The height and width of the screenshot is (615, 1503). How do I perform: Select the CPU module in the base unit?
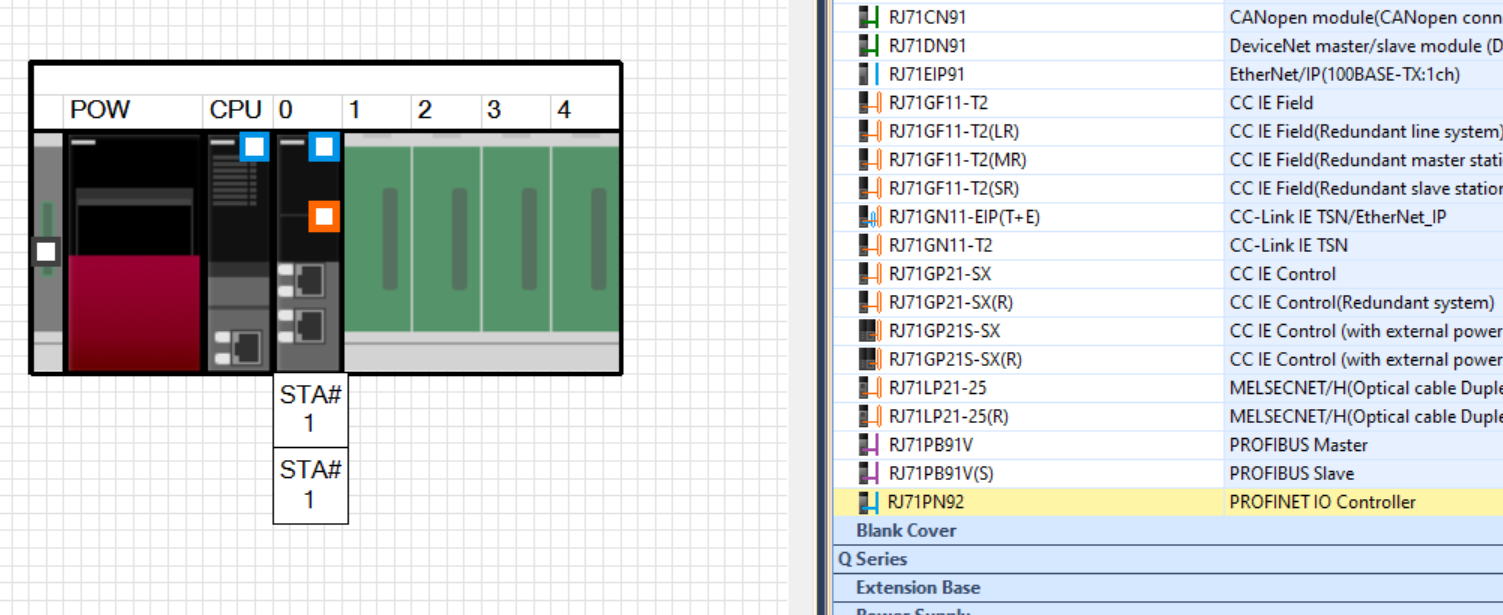pos(238,253)
